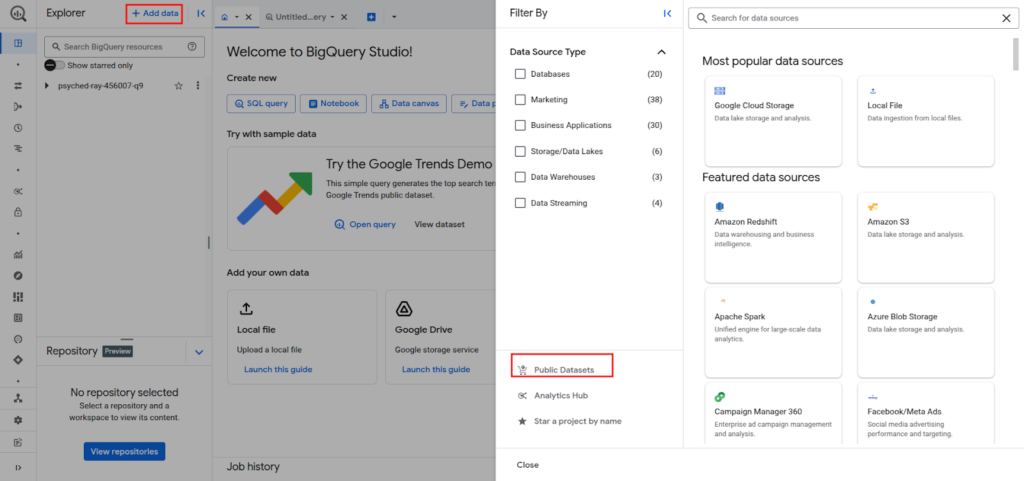Select the Apache Spark data source card
The image size is (1024, 481).
coord(773,332)
